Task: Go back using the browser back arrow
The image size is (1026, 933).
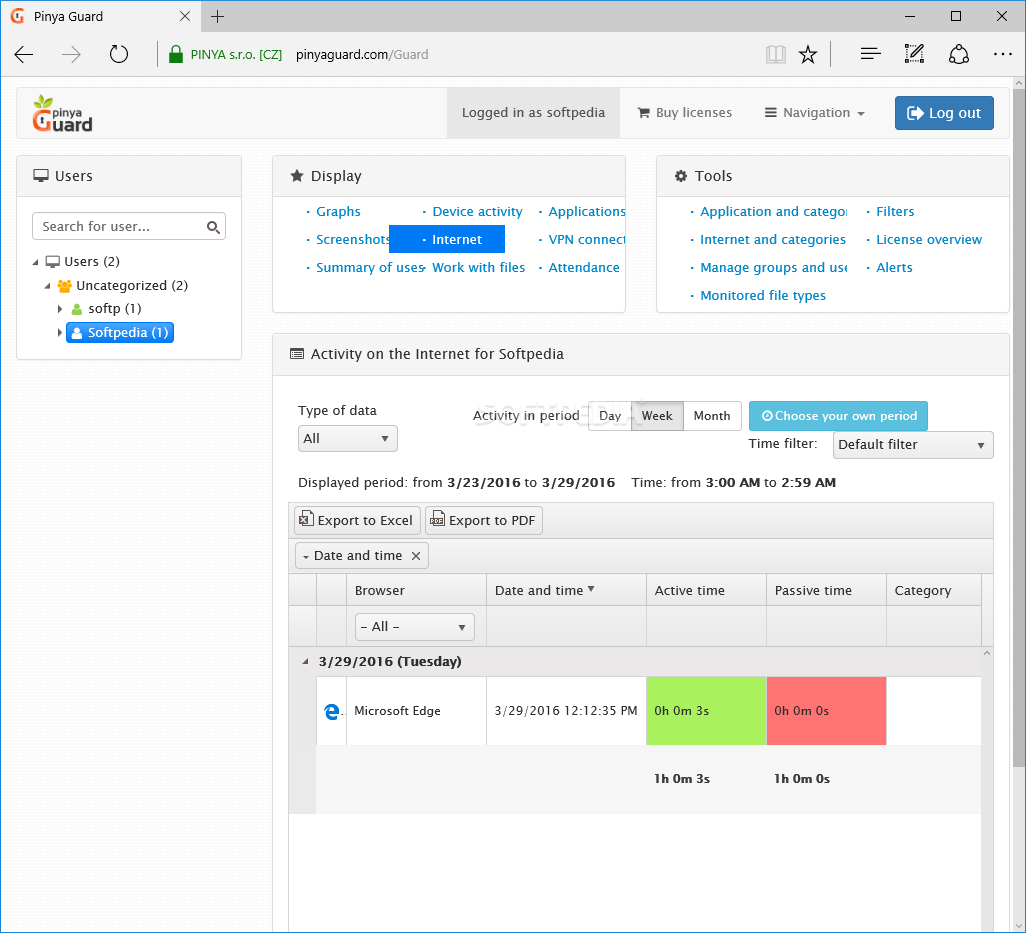Action: click(x=24, y=54)
